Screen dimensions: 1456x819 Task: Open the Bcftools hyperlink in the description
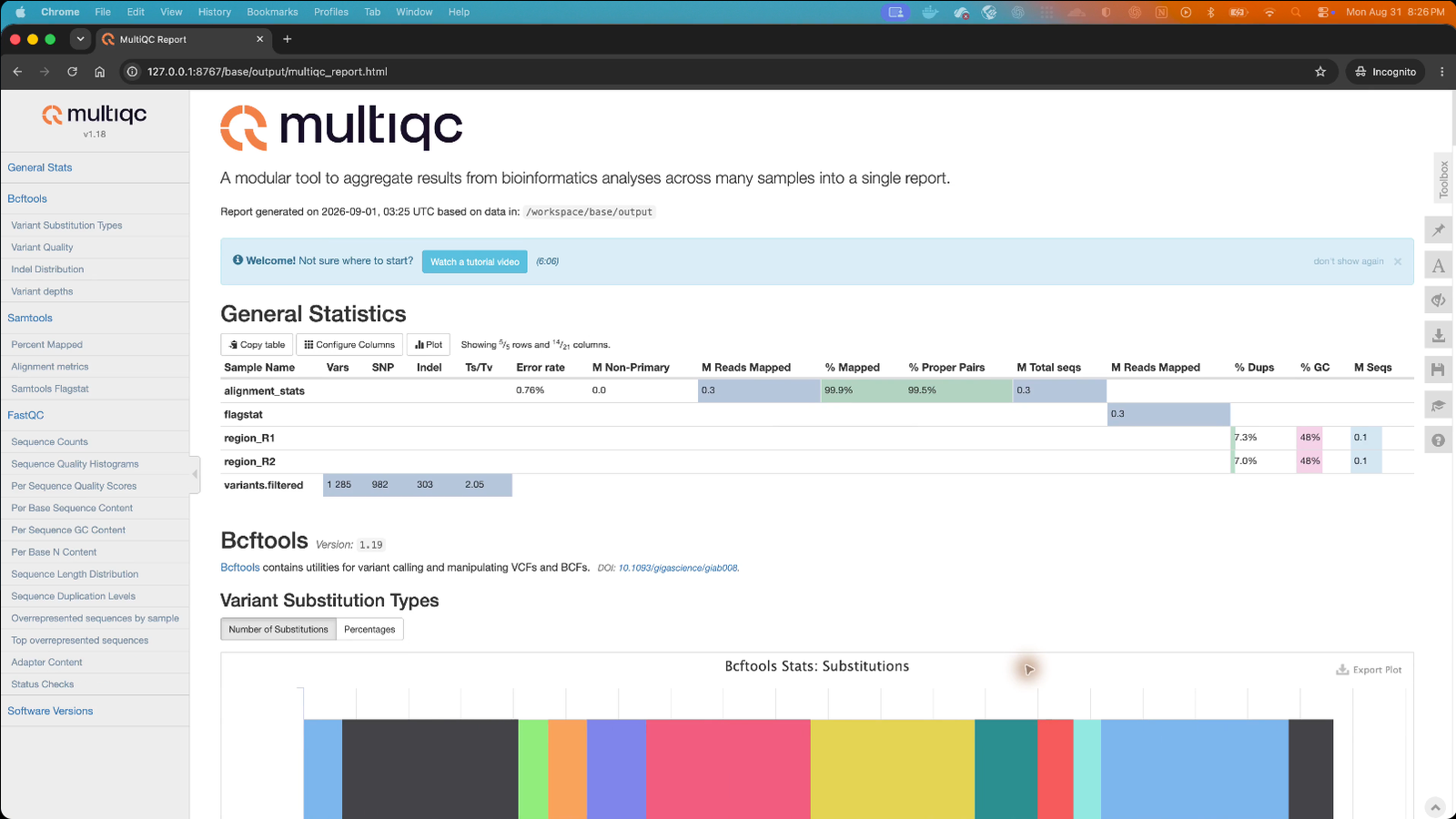240,568
